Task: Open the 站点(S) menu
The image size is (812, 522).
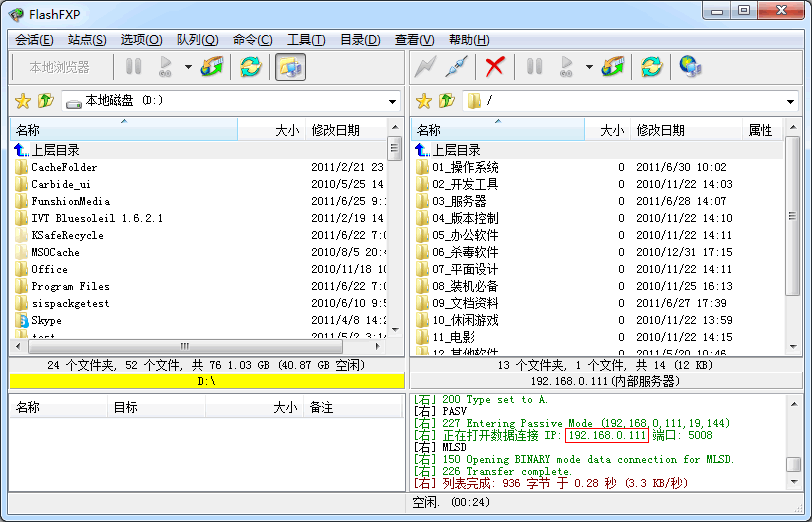Action: click(x=87, y=40)
